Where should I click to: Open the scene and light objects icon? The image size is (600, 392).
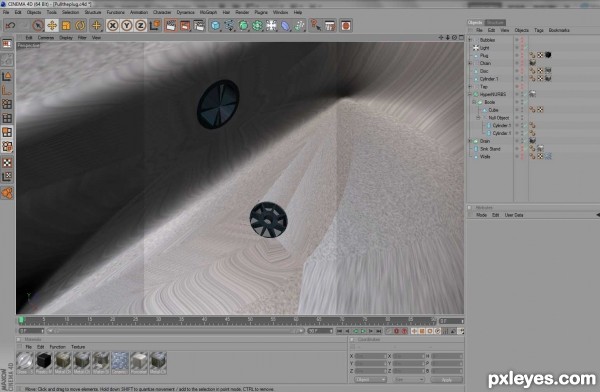coord(272,26)
